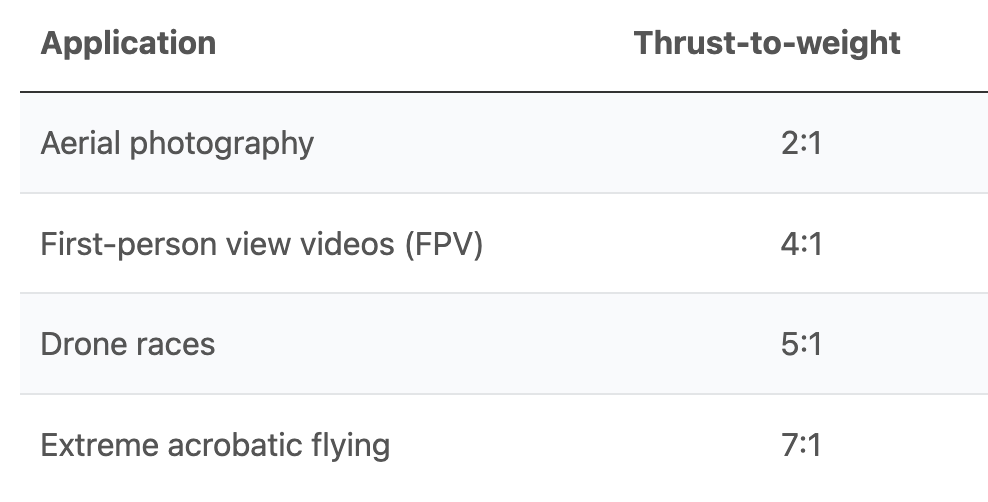The height and width of the screenshot is (502, 988).
Task: Click the Thrust-to-weight column header
Action: coord(767,44)
